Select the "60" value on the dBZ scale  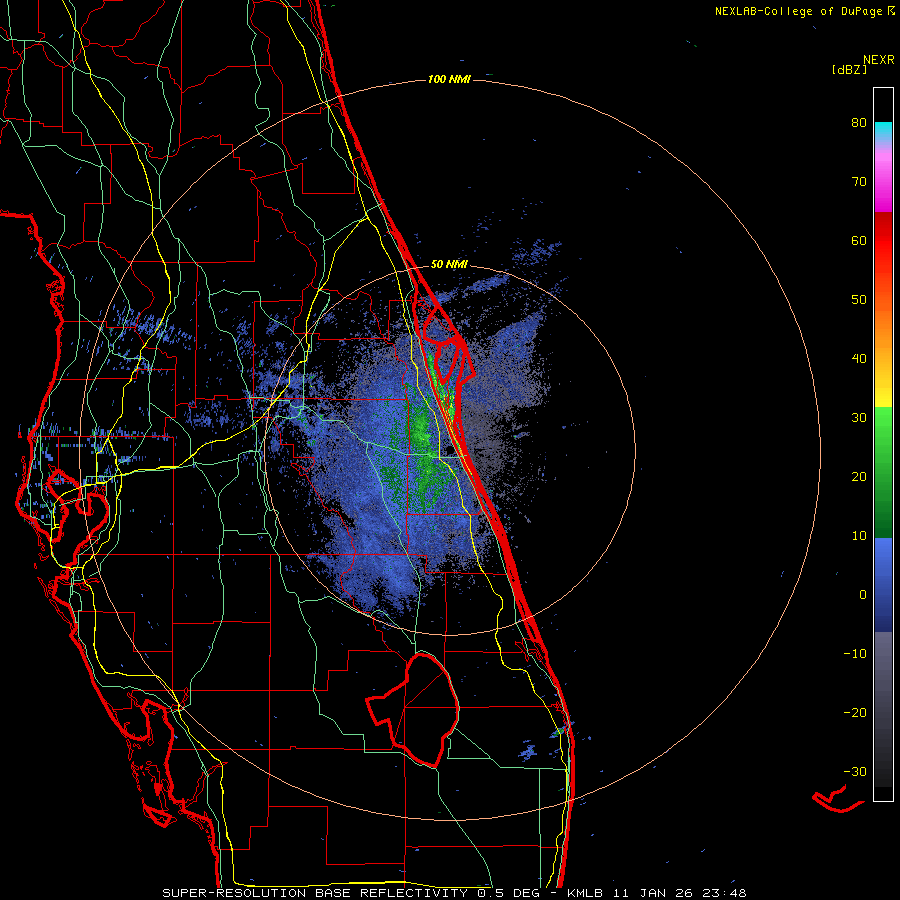[x=859, y=240]
